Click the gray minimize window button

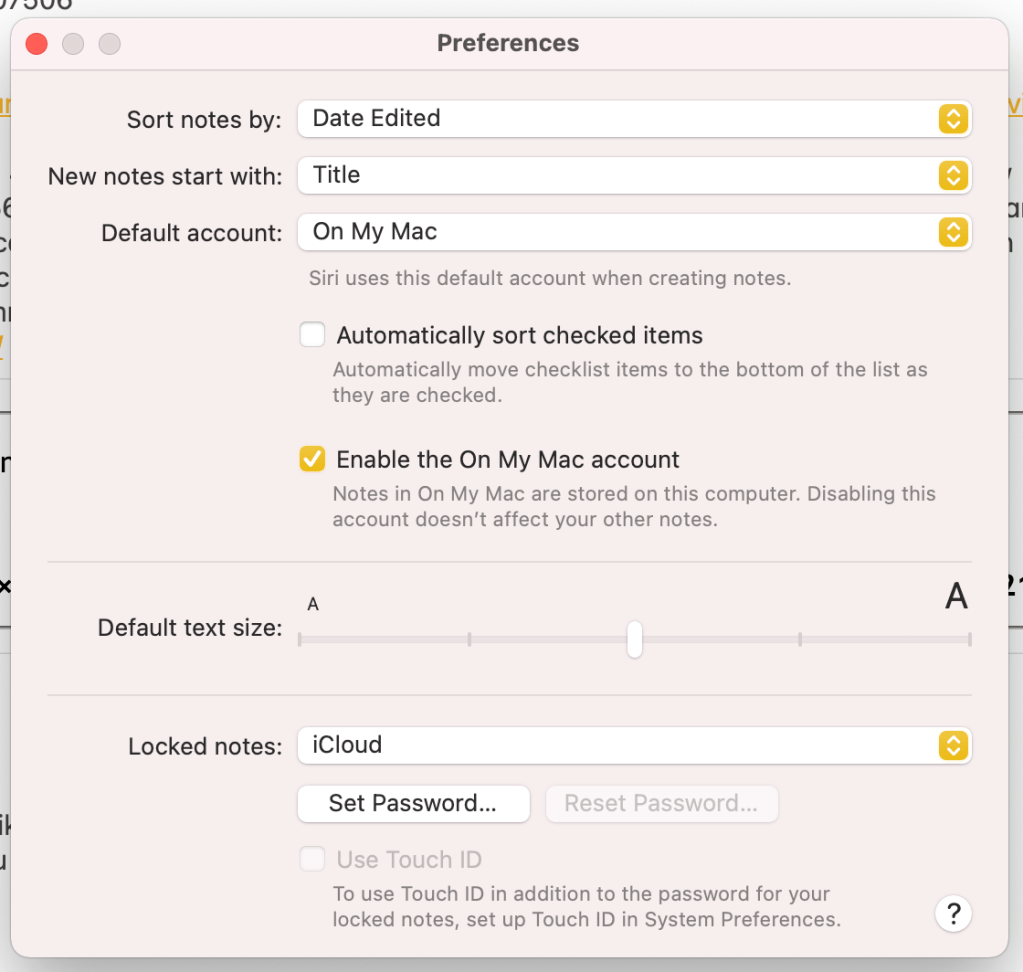coord(73,44)
